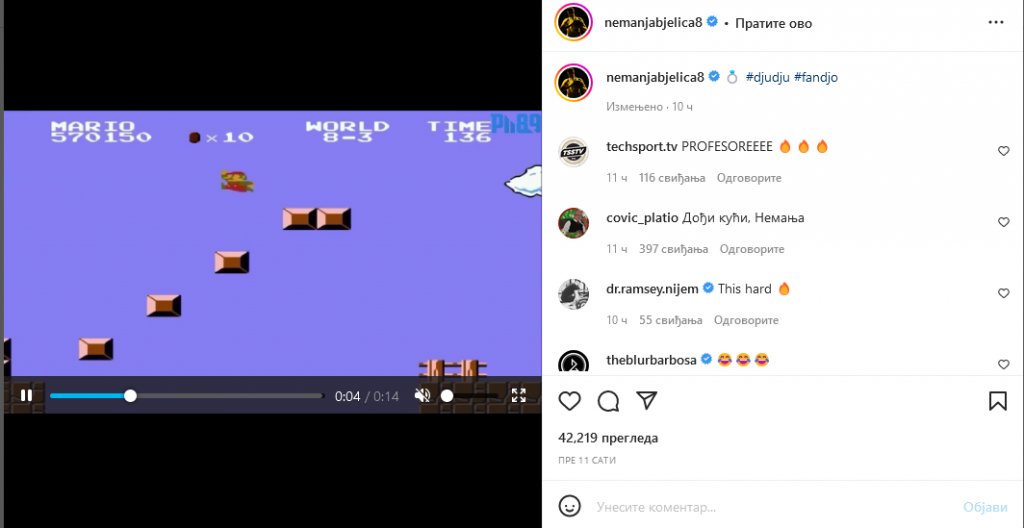
Task: Unmute the video sound icon
Action: 423,395
